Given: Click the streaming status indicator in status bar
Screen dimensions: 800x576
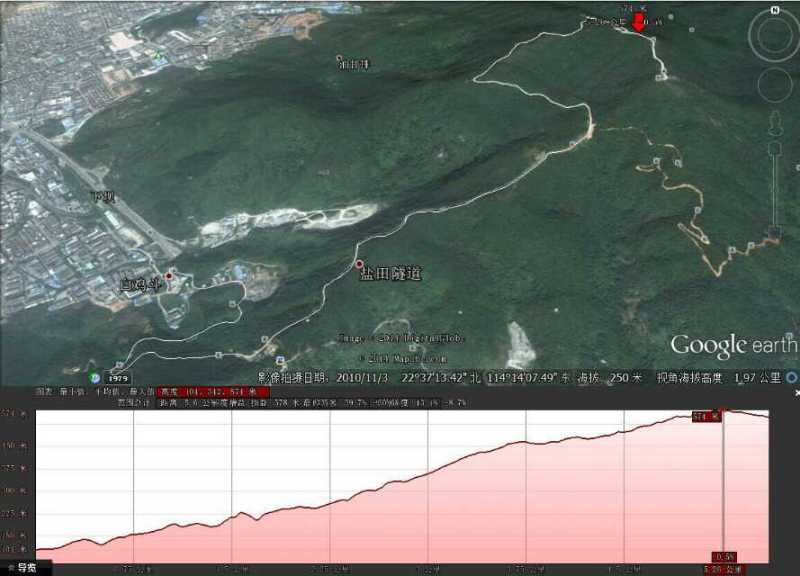Looking at the screenshot, I should [x=792, y=377].
